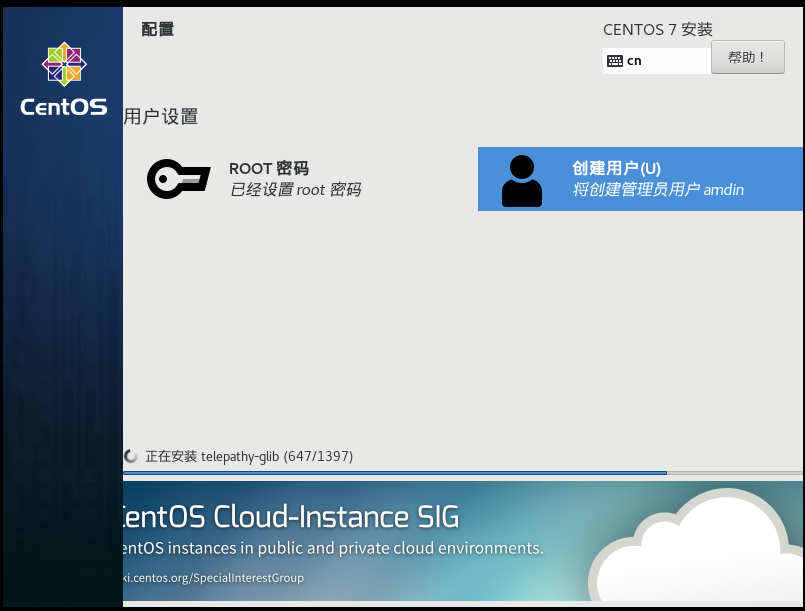This screenshot has width=805, height=611.
Task: Click the CentOS wordmark text
Action: tap(64, 107)
